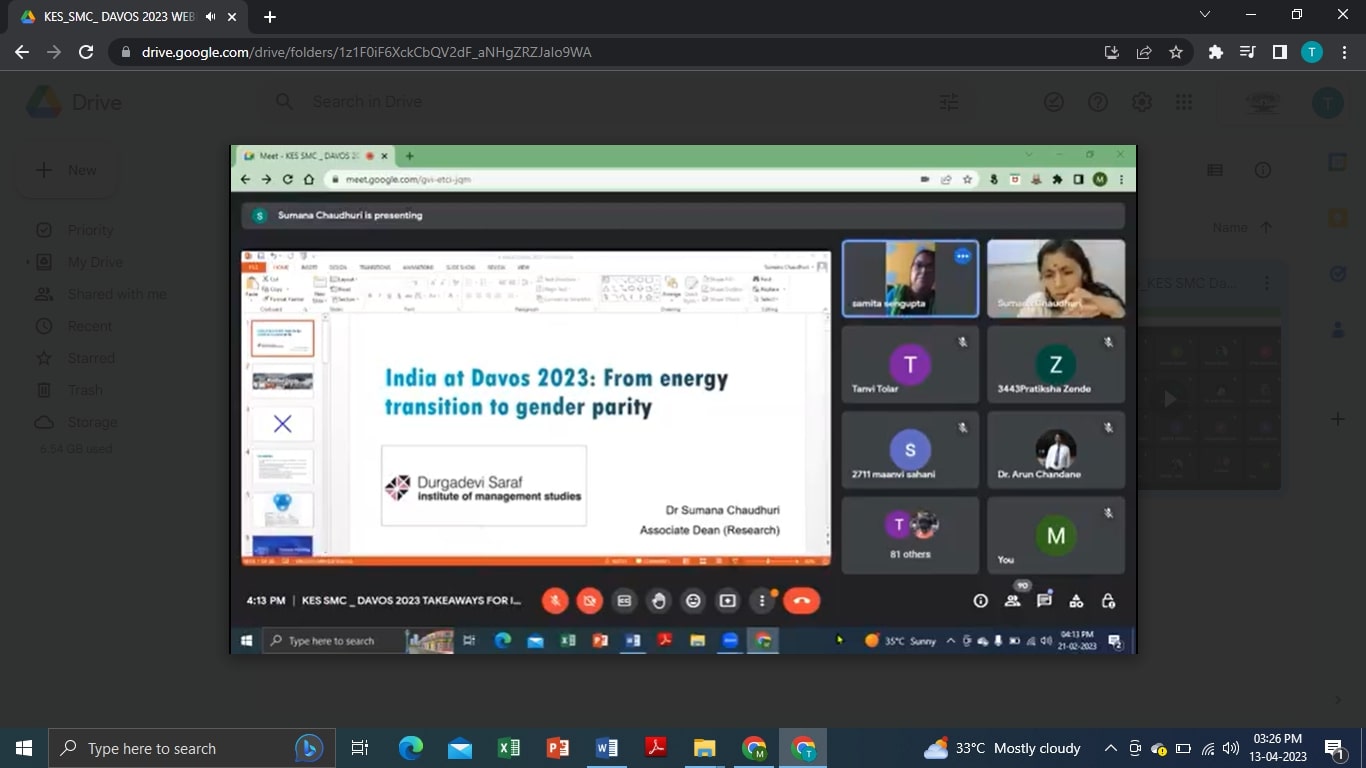Open the Google apps grid

1184,102
